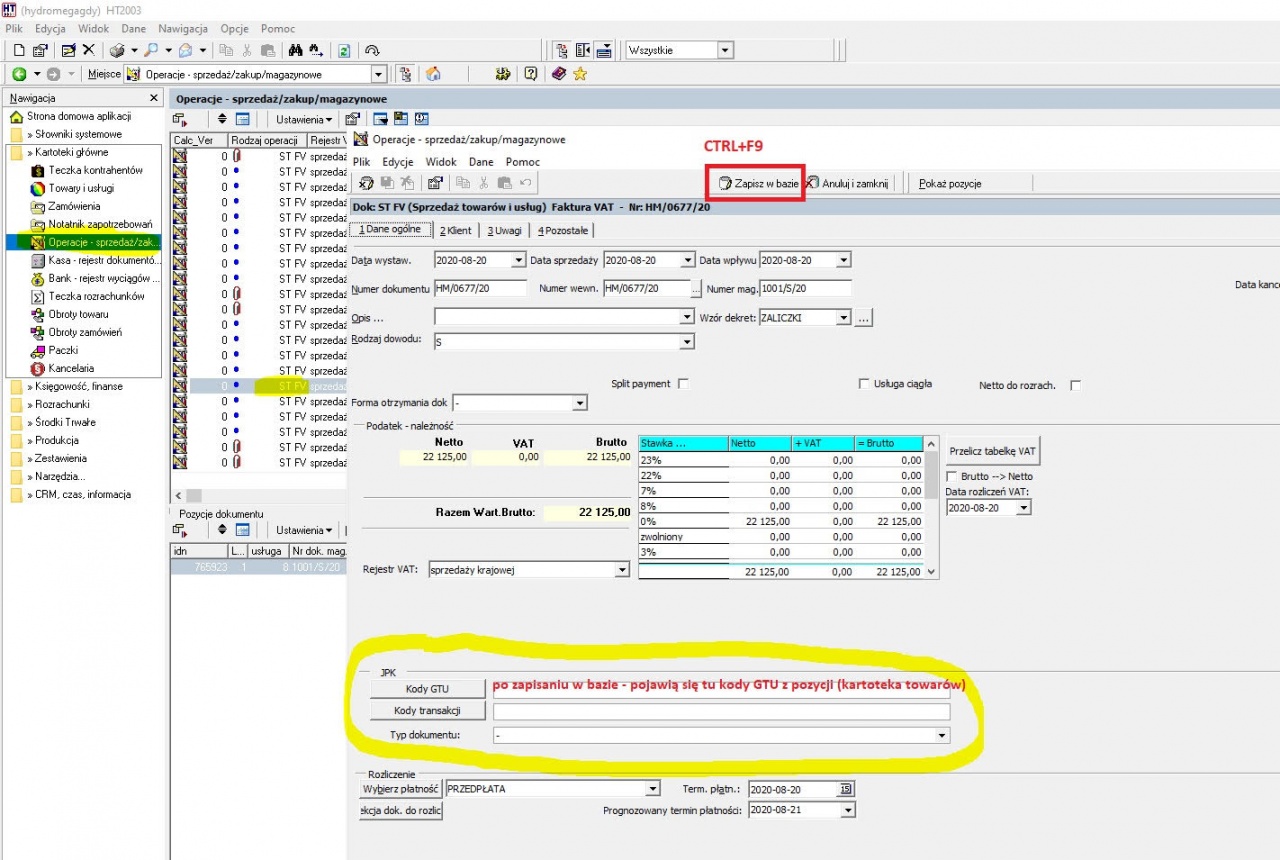Click the Numer dokumentu input field

coord(480,289)
